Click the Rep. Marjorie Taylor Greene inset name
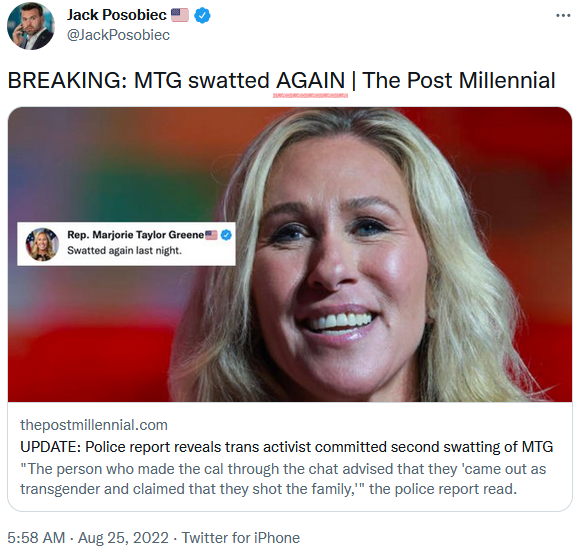 [x=136, y=235]
